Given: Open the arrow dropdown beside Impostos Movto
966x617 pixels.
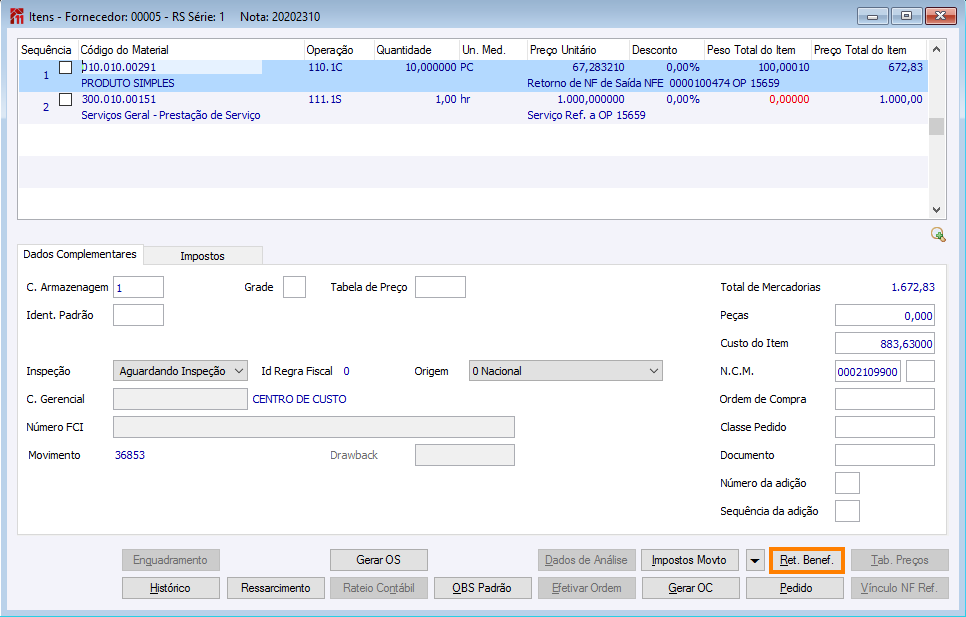Looking at the screenshot, I should pyautogui.click(x=755, y=560).
